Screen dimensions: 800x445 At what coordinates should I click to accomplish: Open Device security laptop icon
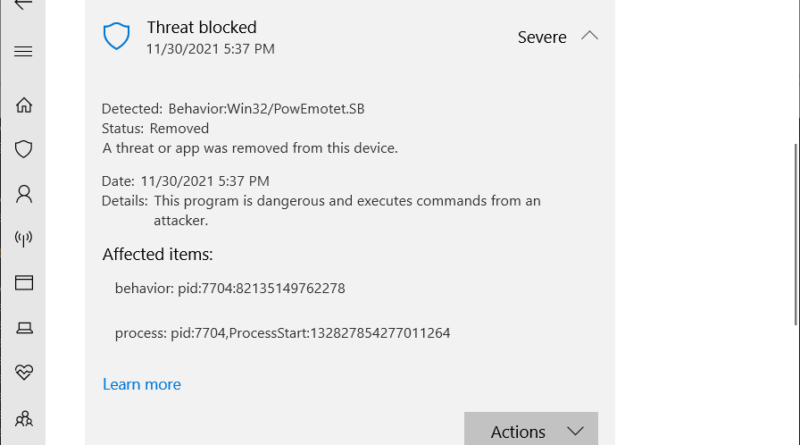(24, 328)
